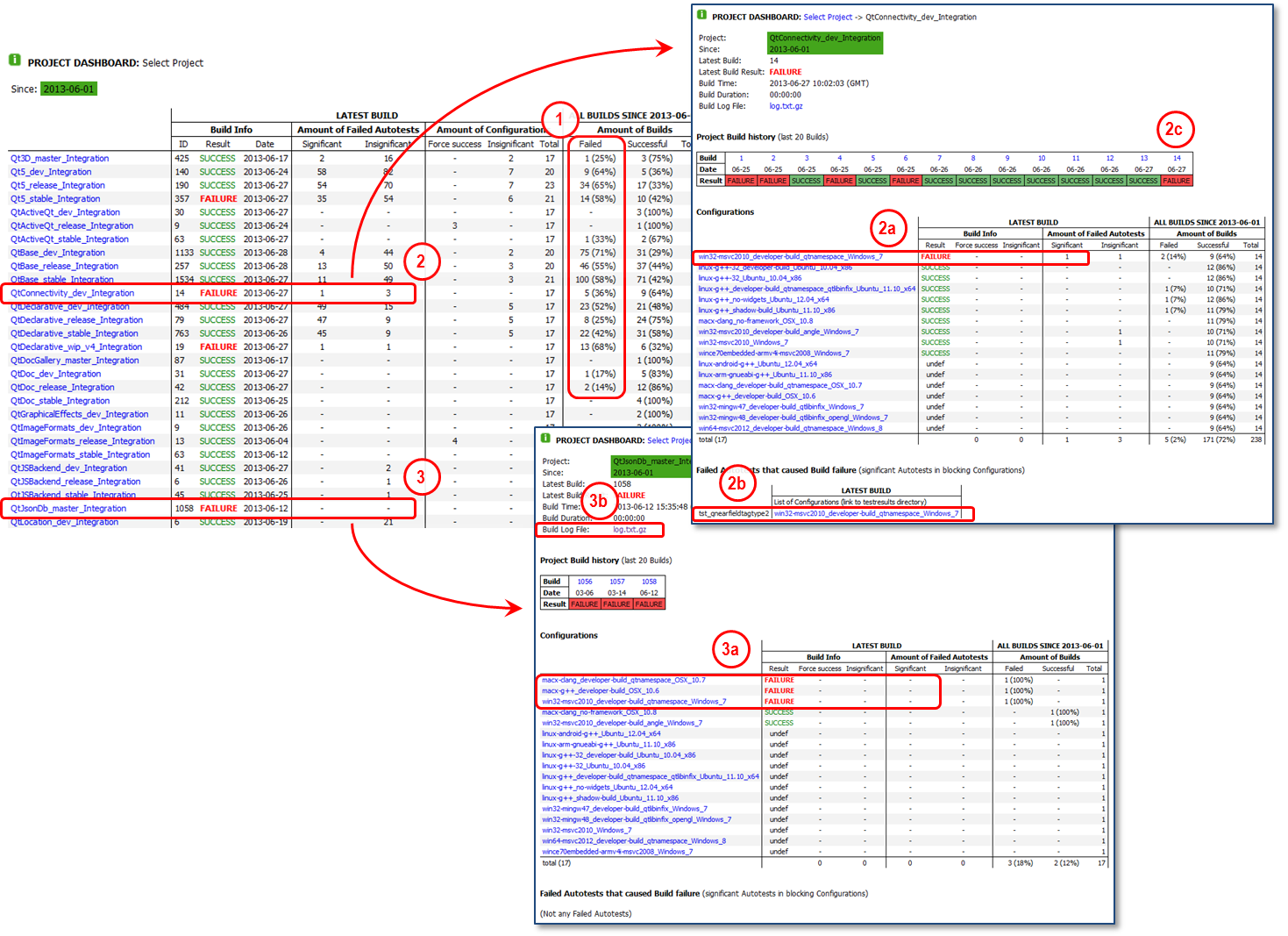The width and height of the screenshot is (1288, 936).
Task: Open QtDocGallery_master_Integration project
Action: [75, 361]
